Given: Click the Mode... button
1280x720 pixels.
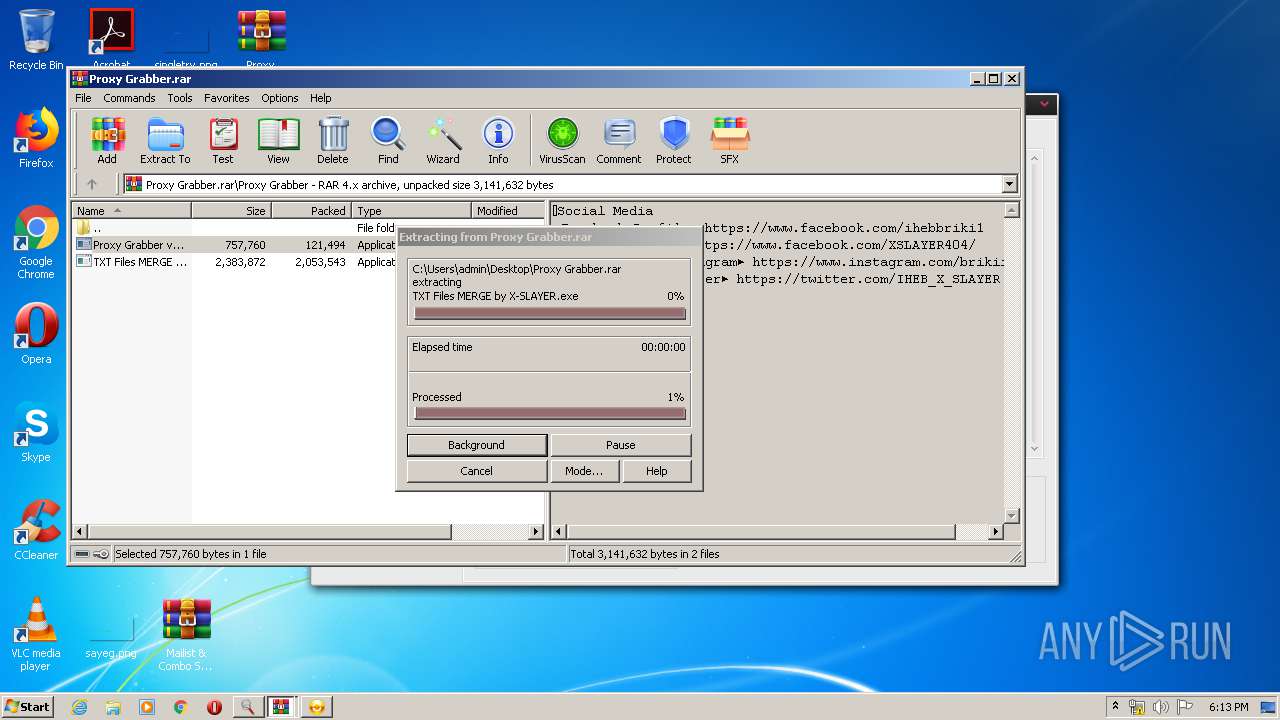Looking at the screenshot, I should coord(584,471).
